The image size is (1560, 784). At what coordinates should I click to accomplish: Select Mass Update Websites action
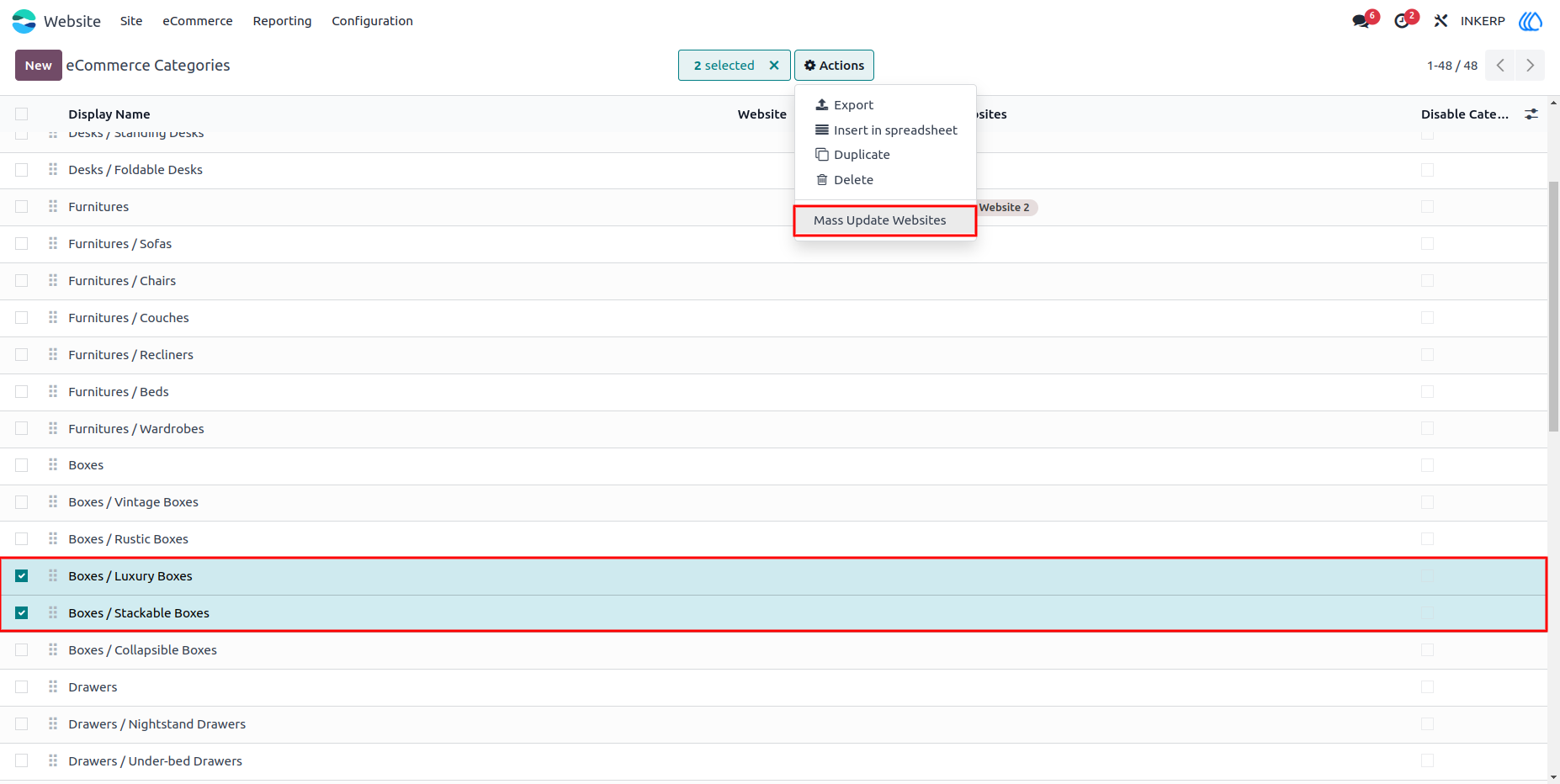point(885,220)
